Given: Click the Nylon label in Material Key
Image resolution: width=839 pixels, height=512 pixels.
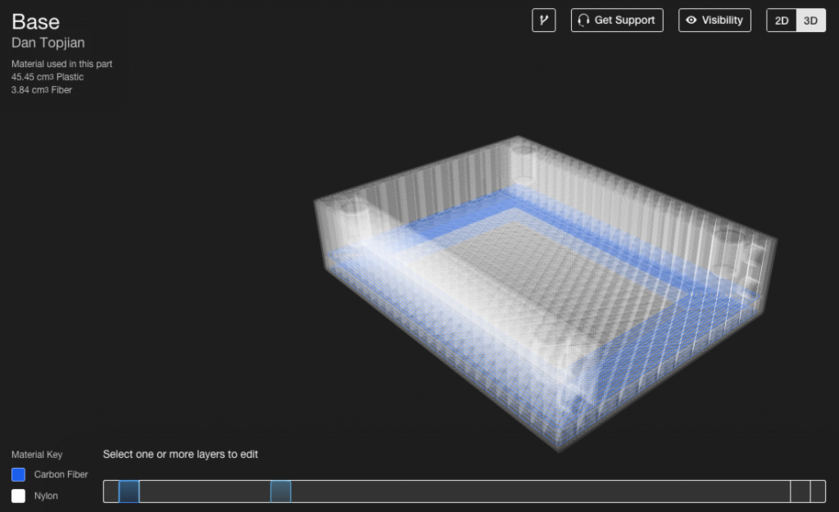Looking at the screenshot, I should 46,495.
